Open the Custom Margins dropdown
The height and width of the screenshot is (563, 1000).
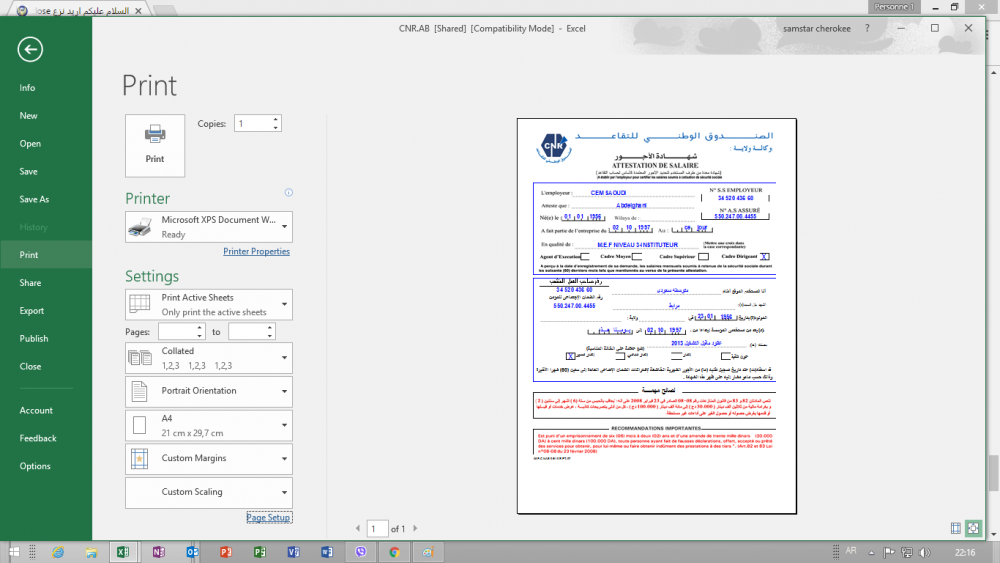[x=209, y=458]
